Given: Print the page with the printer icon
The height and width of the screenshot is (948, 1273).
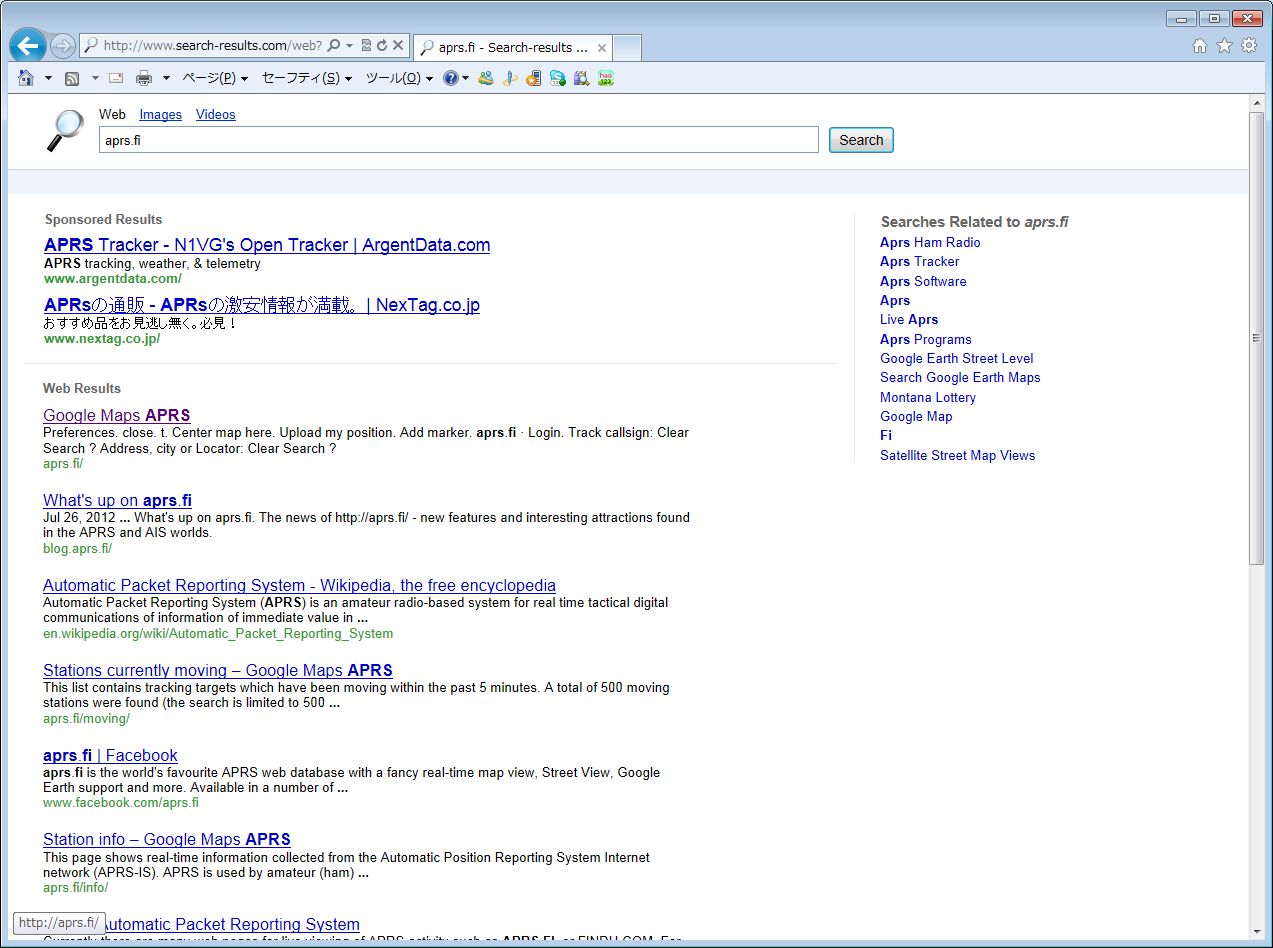Looking at the screenshot, I should pyautogui.click(x=144, y=78).
